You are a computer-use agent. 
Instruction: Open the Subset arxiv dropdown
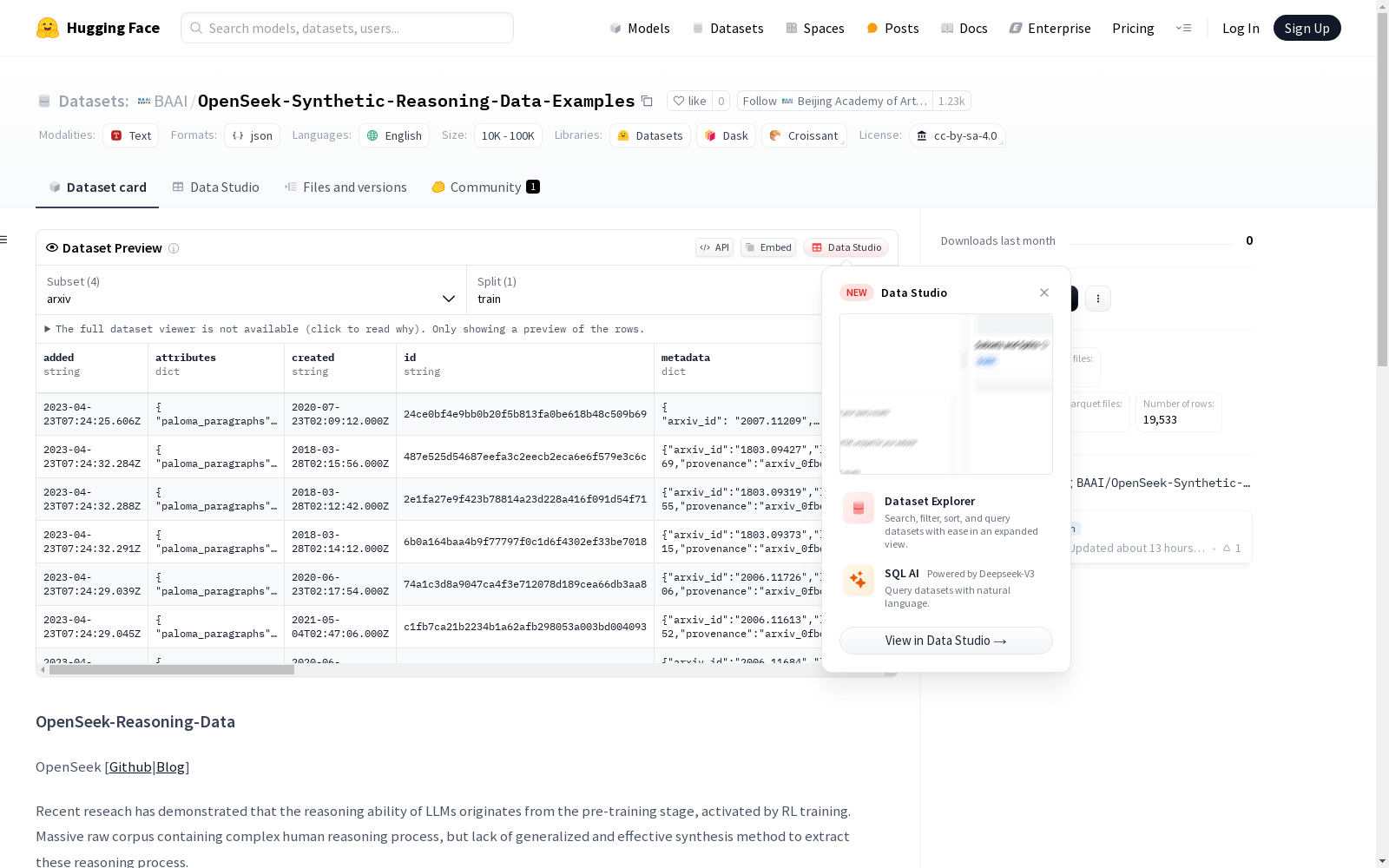coord(251,290)
